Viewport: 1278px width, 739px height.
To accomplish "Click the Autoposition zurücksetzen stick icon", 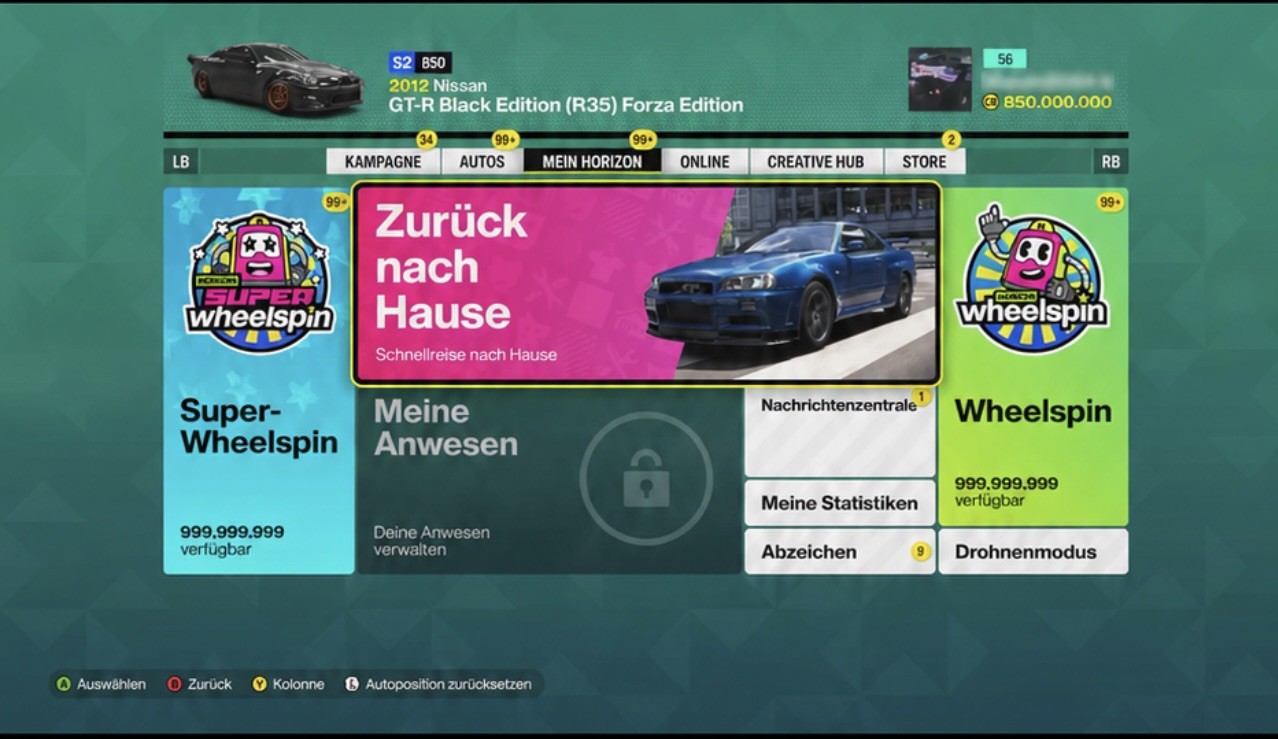I will pyautogui.click(x=352, y=684).
